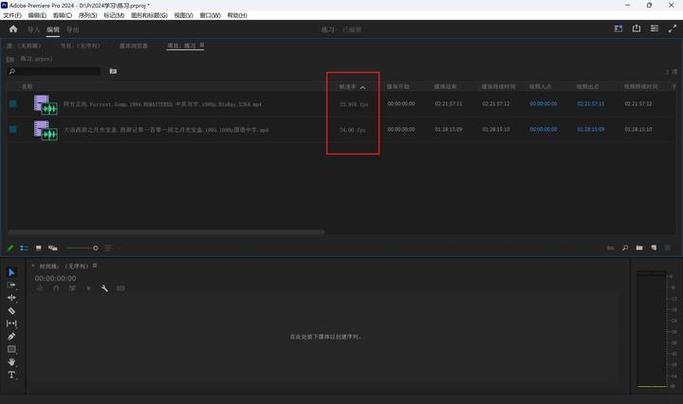Image resolution: width=683 pixels, height=404 pixels.
Task: Open 窗口(W) menu
Action: pos(210,15)
